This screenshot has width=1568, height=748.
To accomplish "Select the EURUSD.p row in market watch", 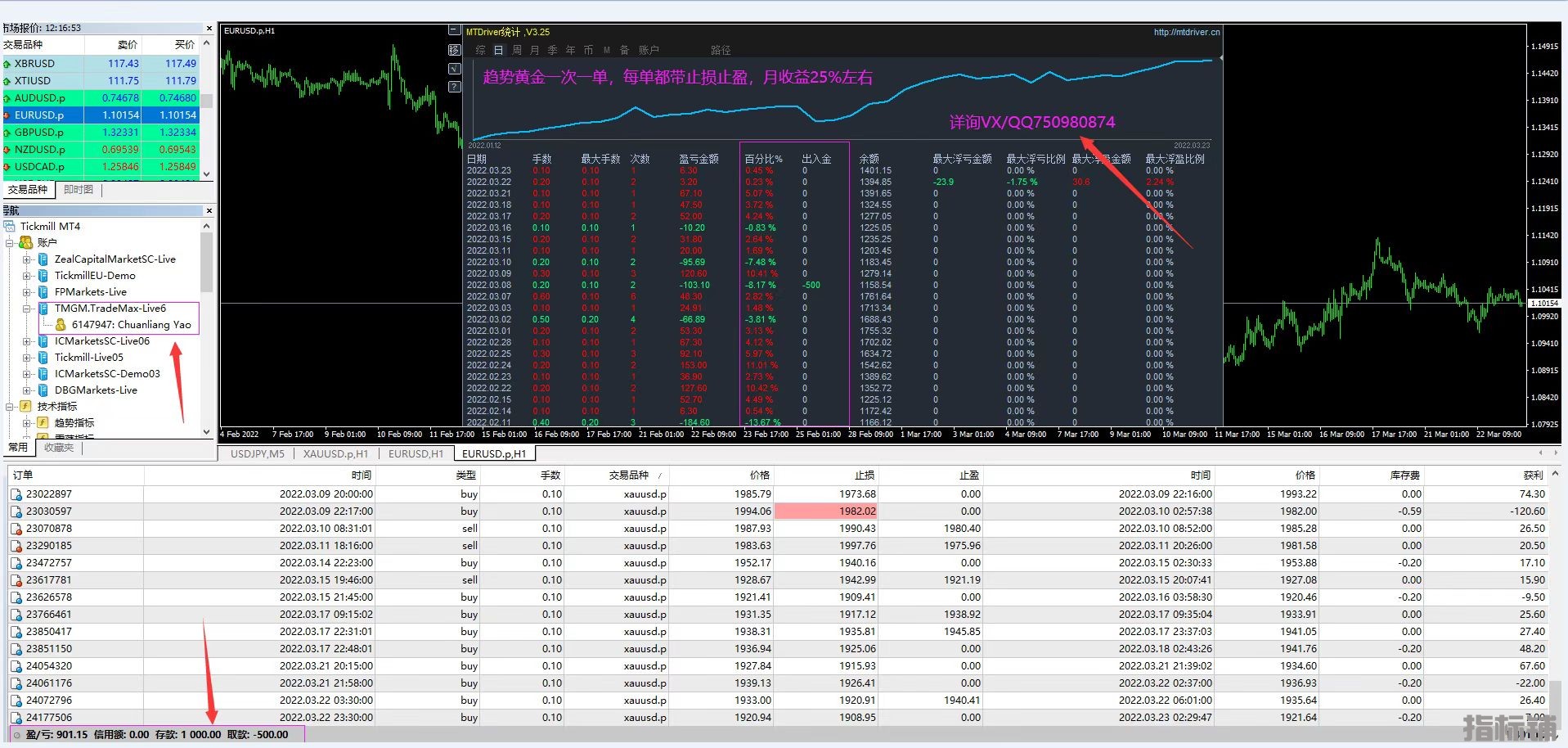I will click(x=101, y=115).
